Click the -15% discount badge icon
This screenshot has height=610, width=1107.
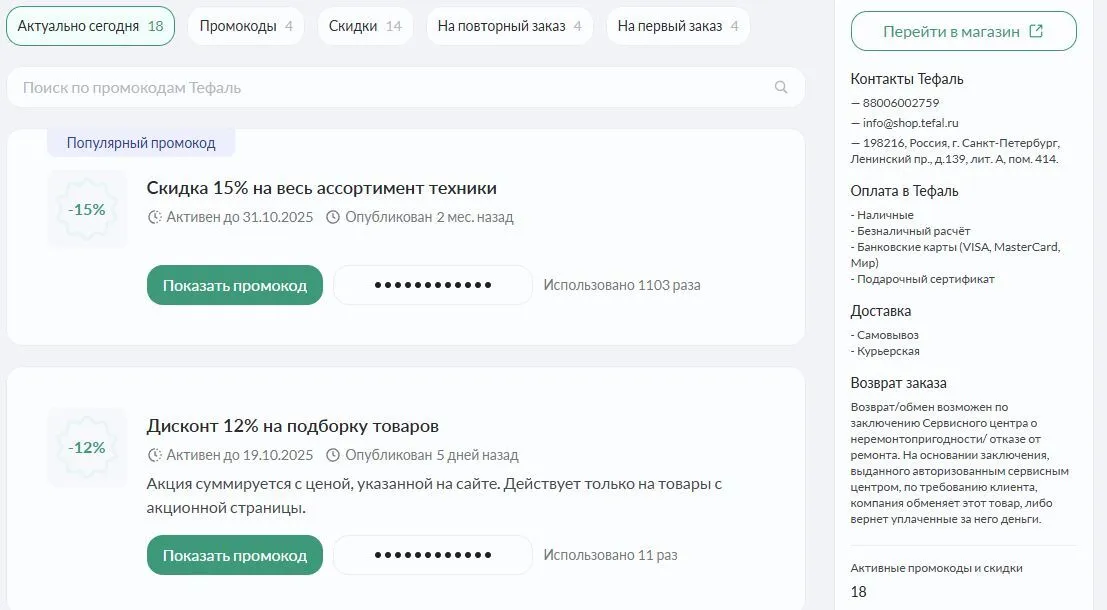pos(87,210)
